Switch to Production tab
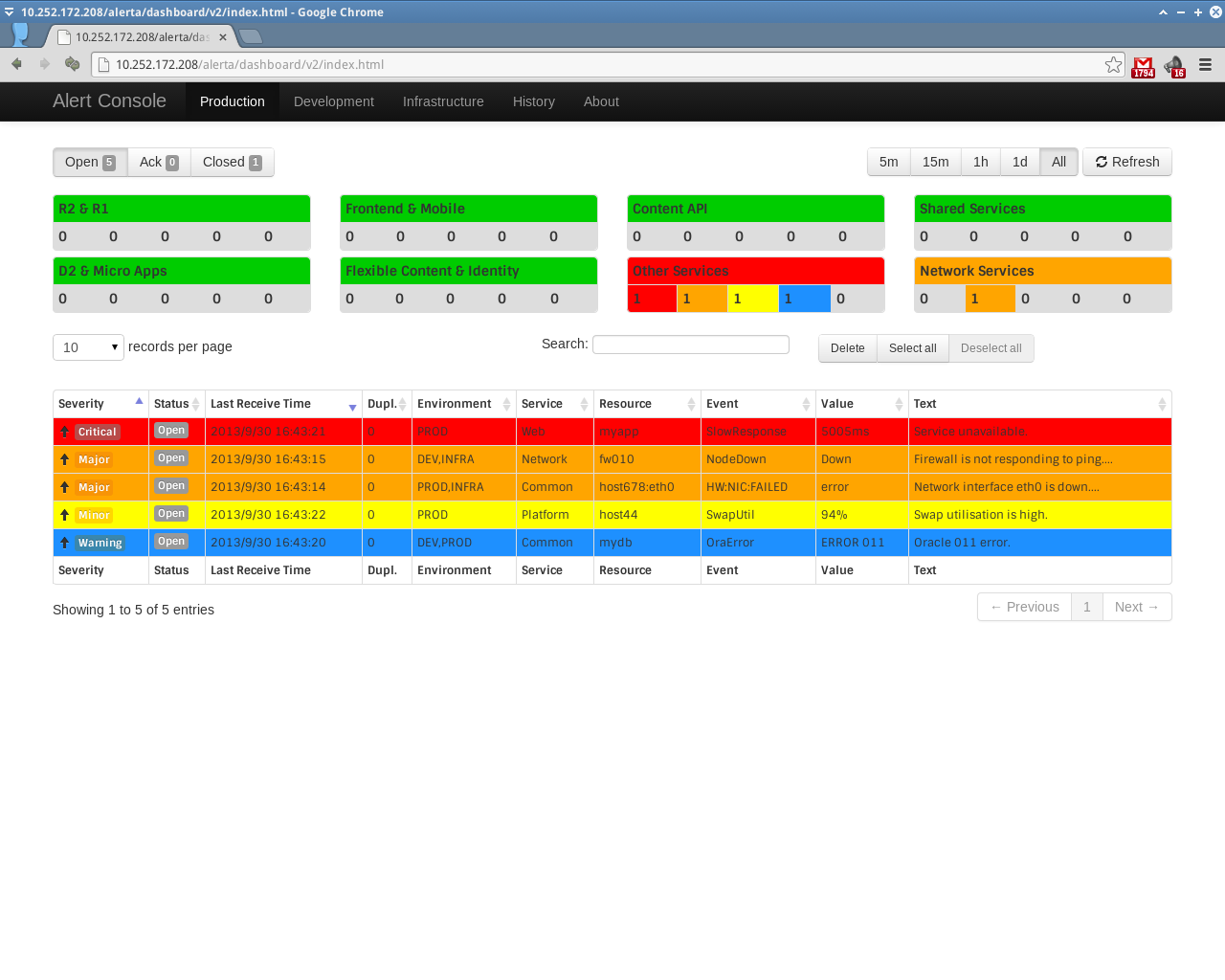Screen dimensions: 1225x980 [233, 101]
